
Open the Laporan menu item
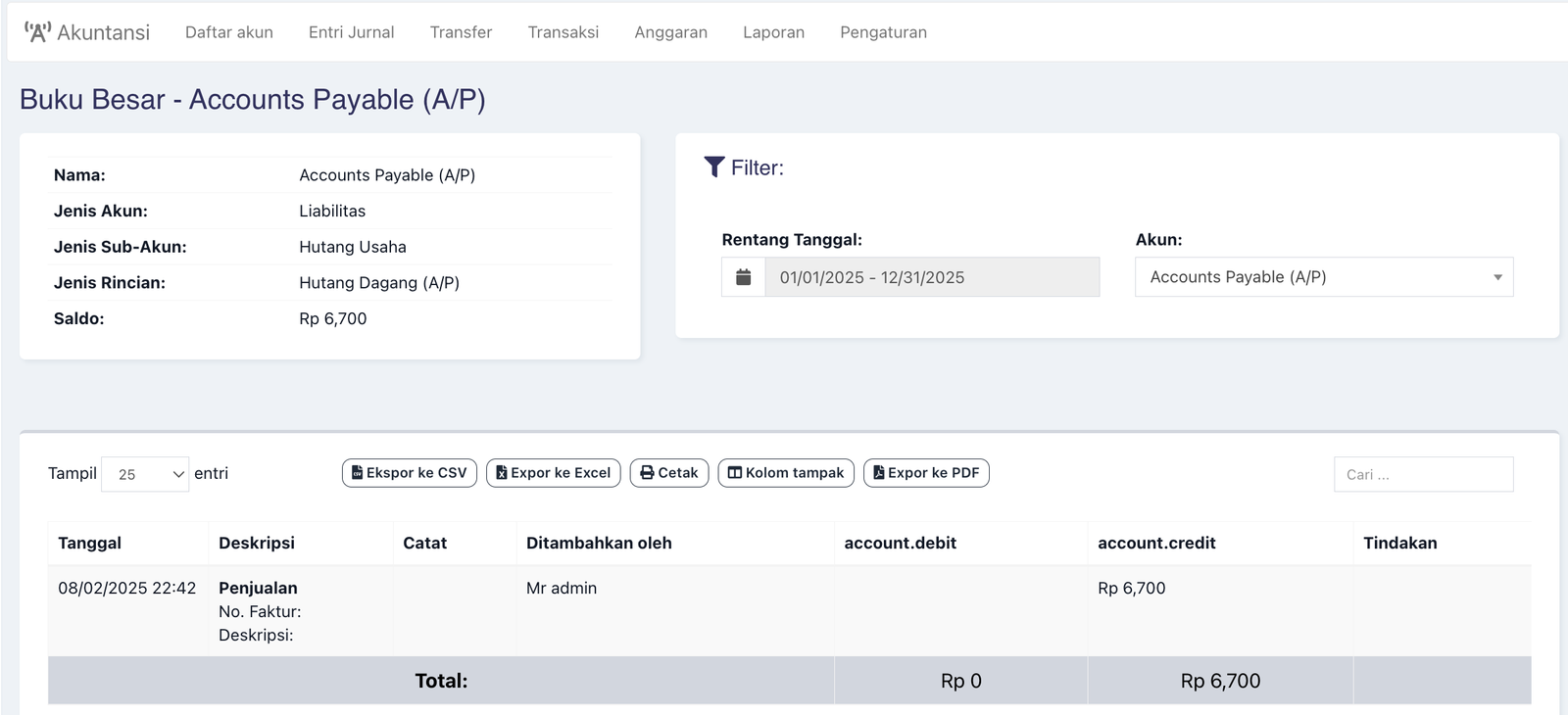[773, 32]
